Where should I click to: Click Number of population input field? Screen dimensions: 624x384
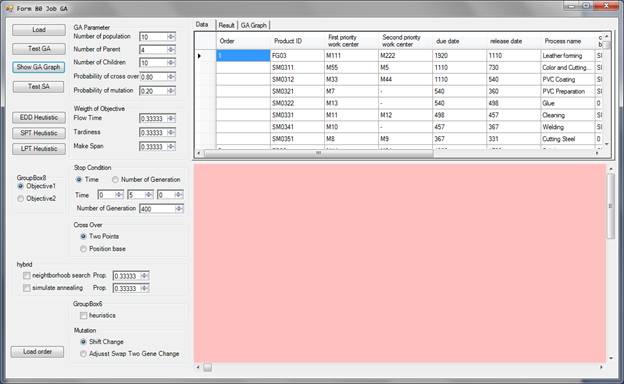(x=154, y=37)
